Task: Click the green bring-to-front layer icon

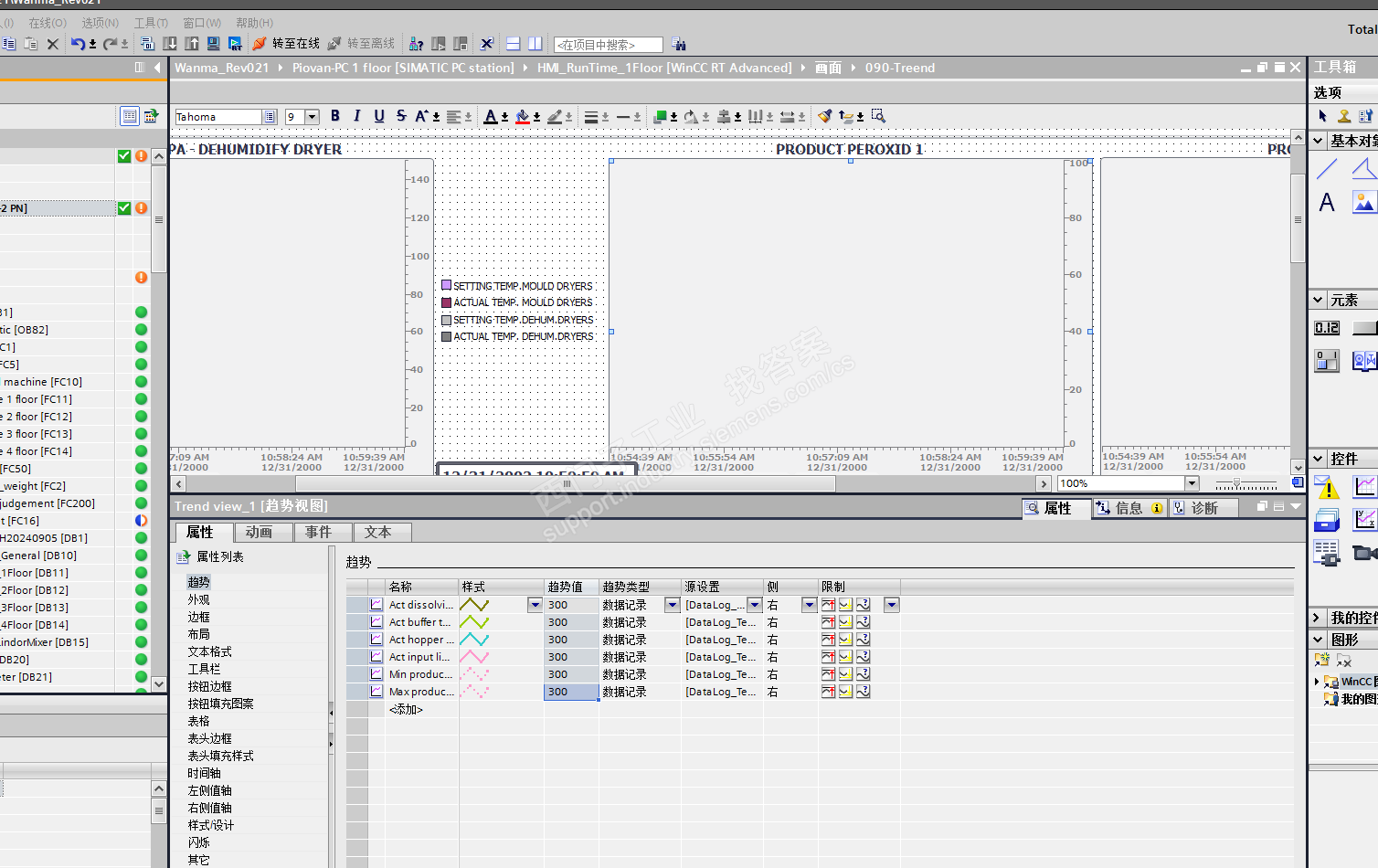Action: 661,116
